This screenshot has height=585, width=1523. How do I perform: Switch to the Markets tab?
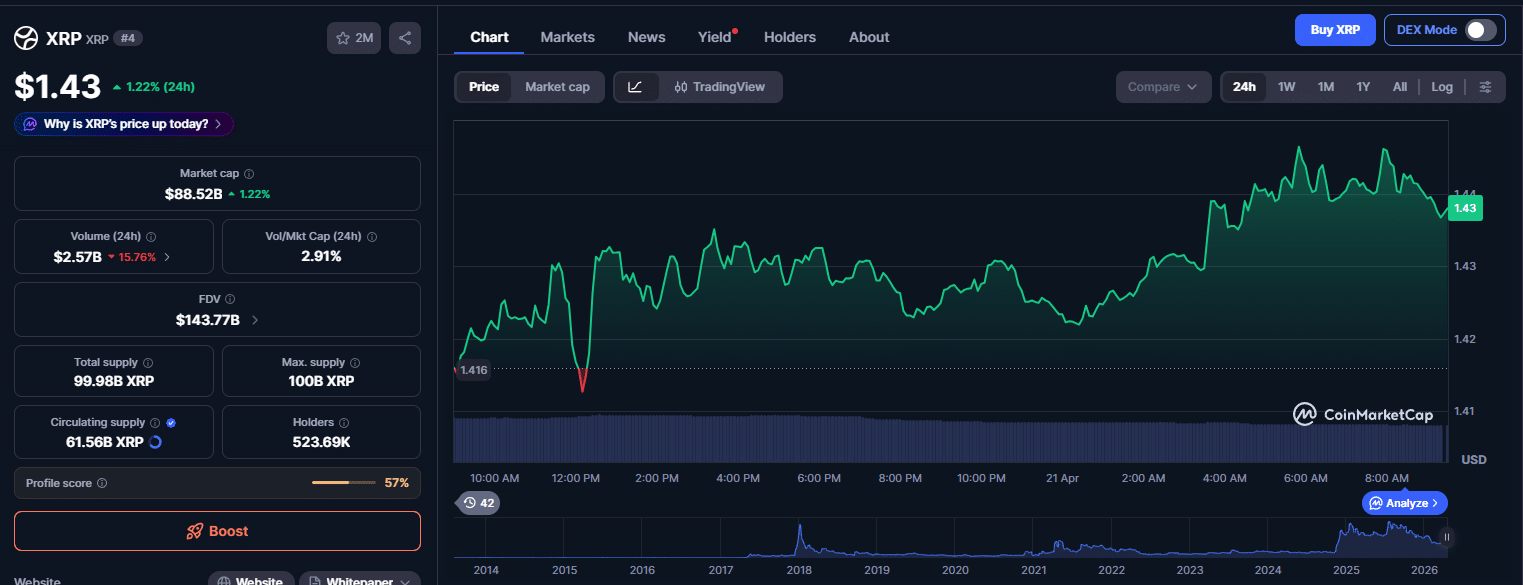tap(567, 37)
